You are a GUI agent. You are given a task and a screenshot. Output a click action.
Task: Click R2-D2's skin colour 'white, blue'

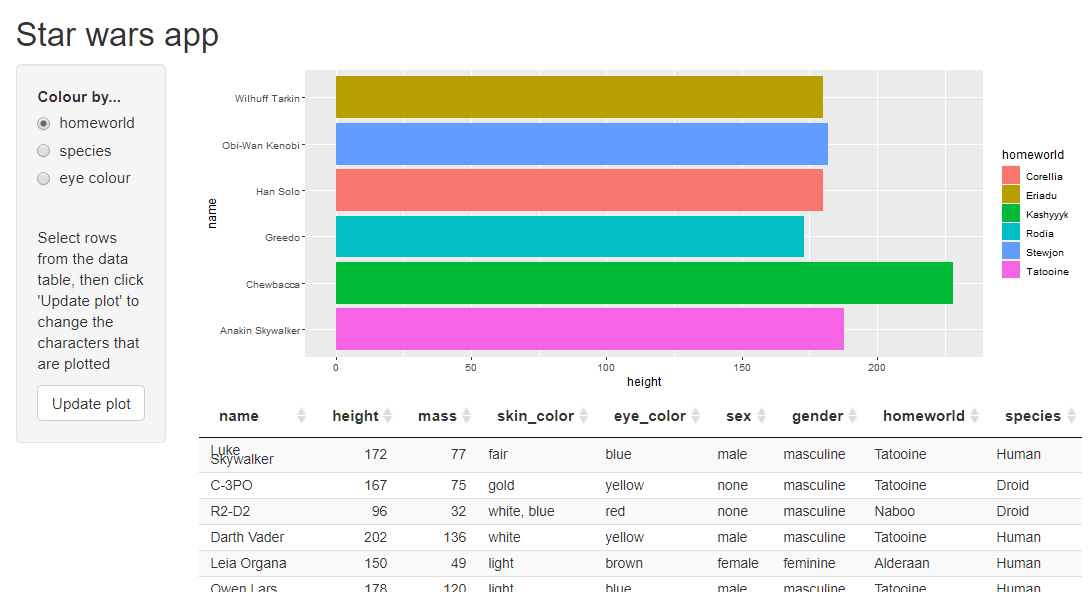pyautogui.click(x=521, y=511)
